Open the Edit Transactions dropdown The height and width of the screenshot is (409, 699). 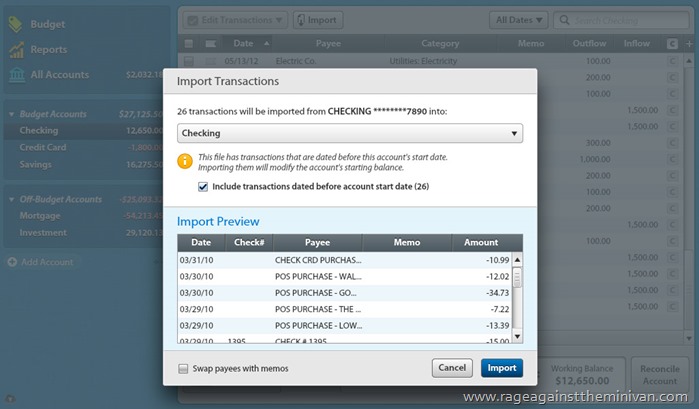pyautogui.click(x=235, y=20)
